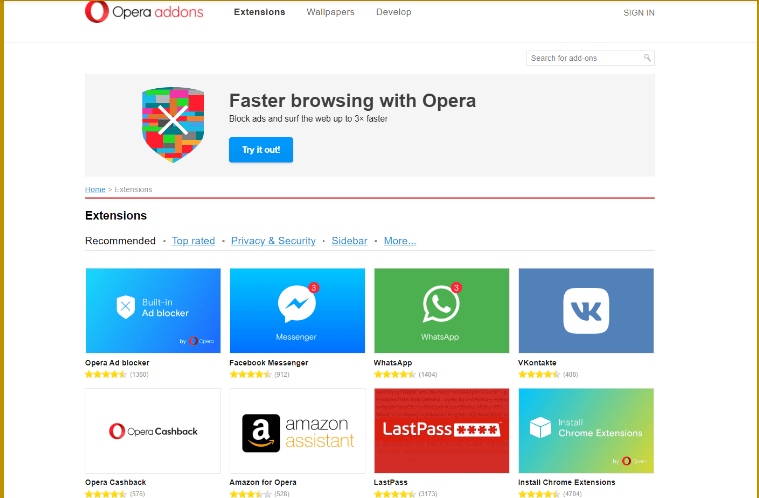Click the ad blocker shield banner image
759x498 pixels.
(173, 124)
